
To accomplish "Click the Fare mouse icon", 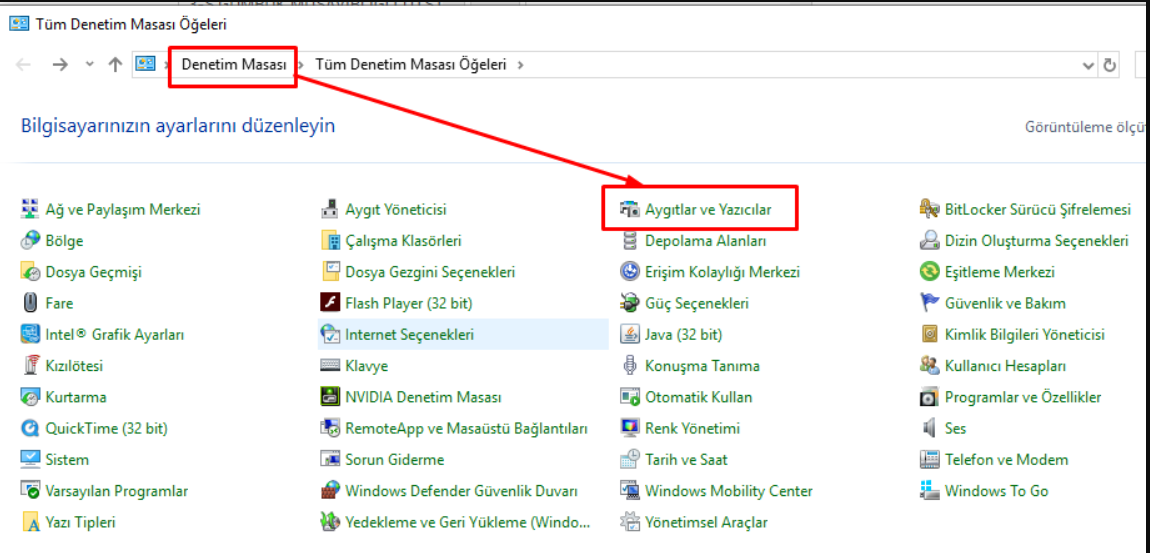I will pos(30,303).
